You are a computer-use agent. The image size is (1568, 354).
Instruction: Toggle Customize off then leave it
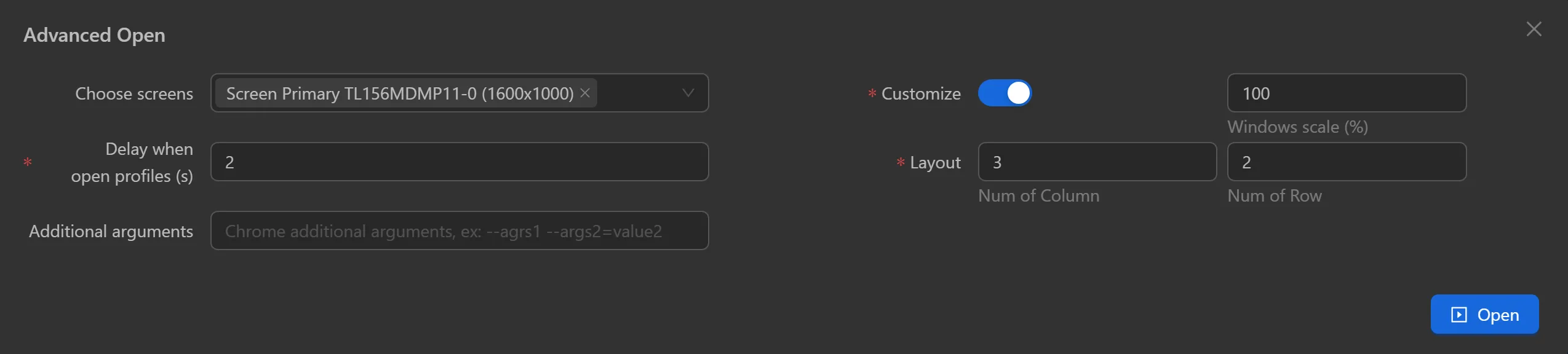point(1005,92)
